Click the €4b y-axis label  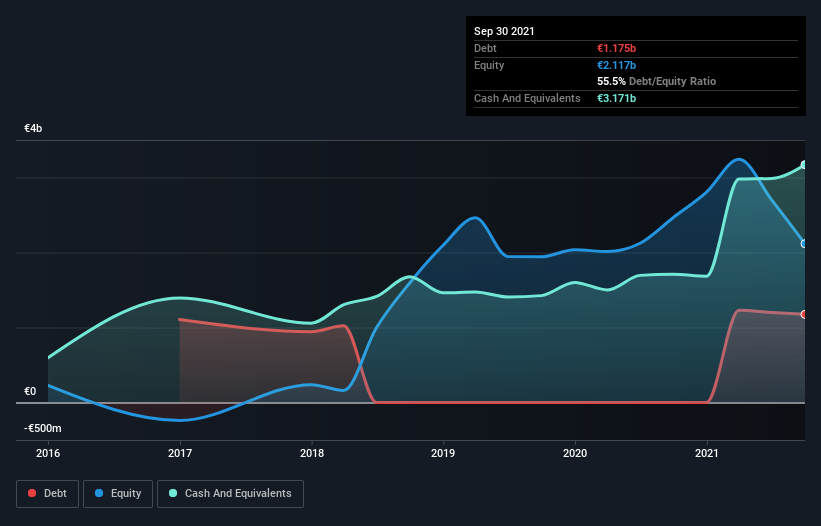point(33,128)
